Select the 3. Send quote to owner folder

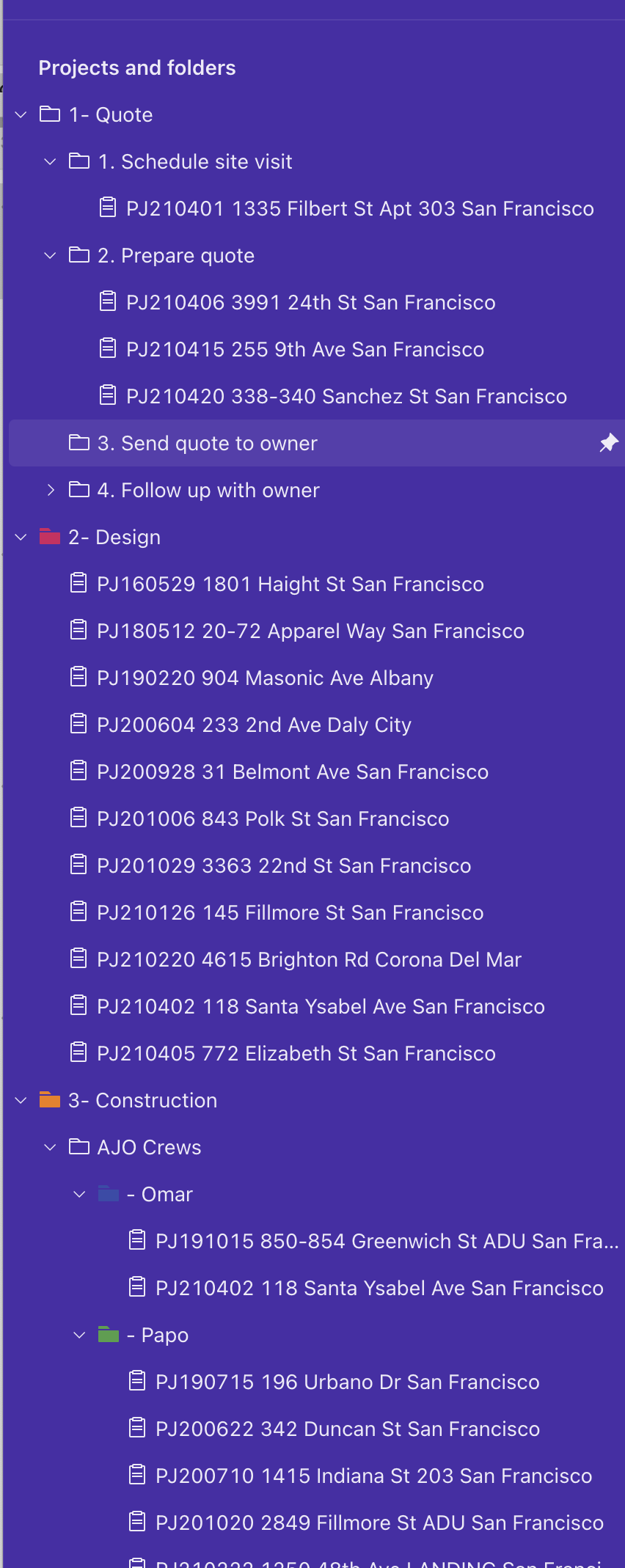point(207,443)
